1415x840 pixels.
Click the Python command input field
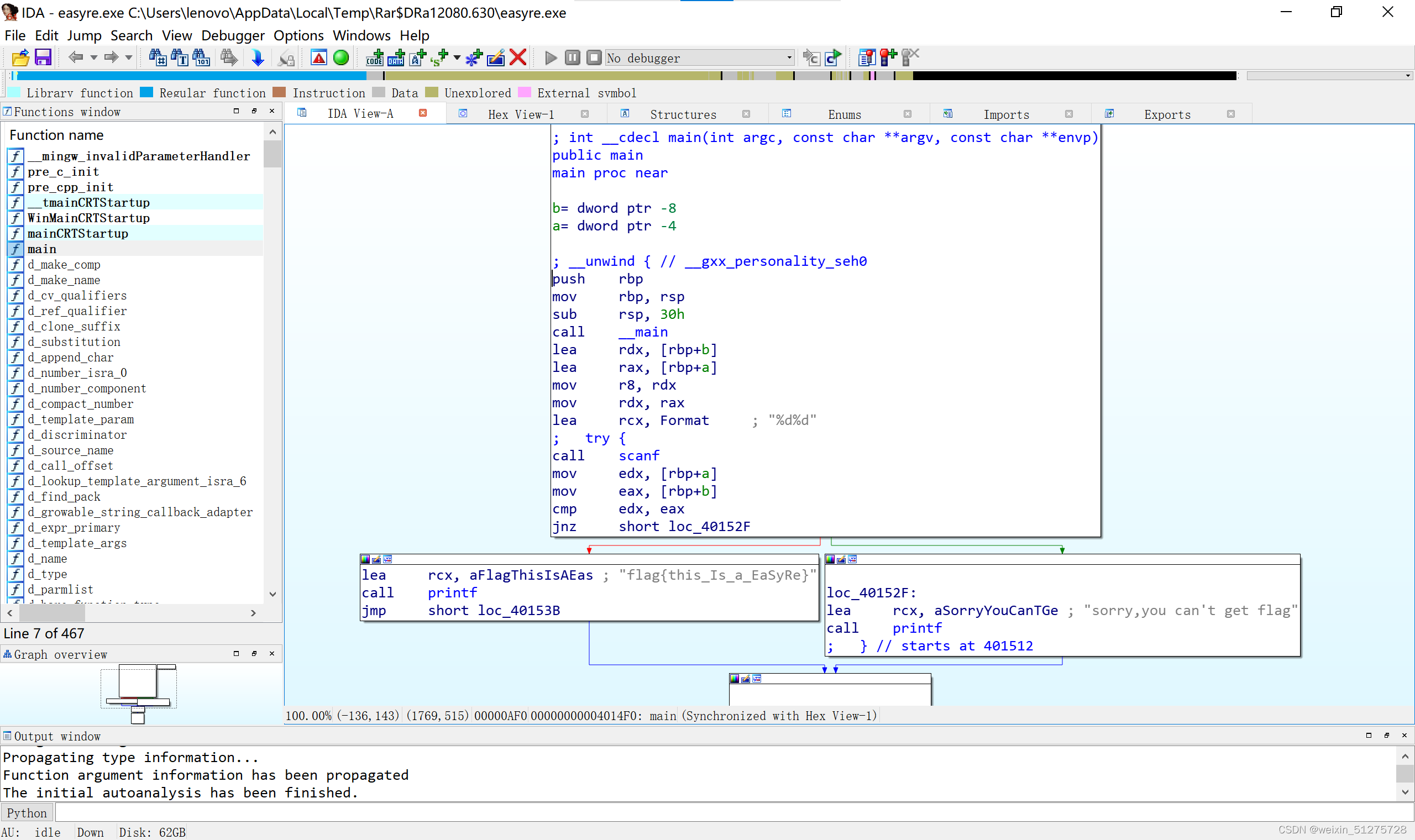734,813
